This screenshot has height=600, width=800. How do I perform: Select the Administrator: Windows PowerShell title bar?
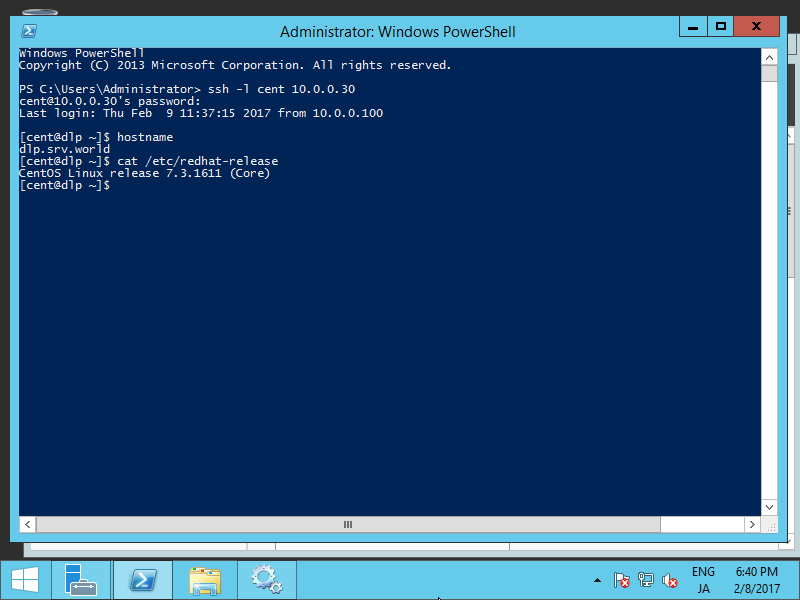397,31
